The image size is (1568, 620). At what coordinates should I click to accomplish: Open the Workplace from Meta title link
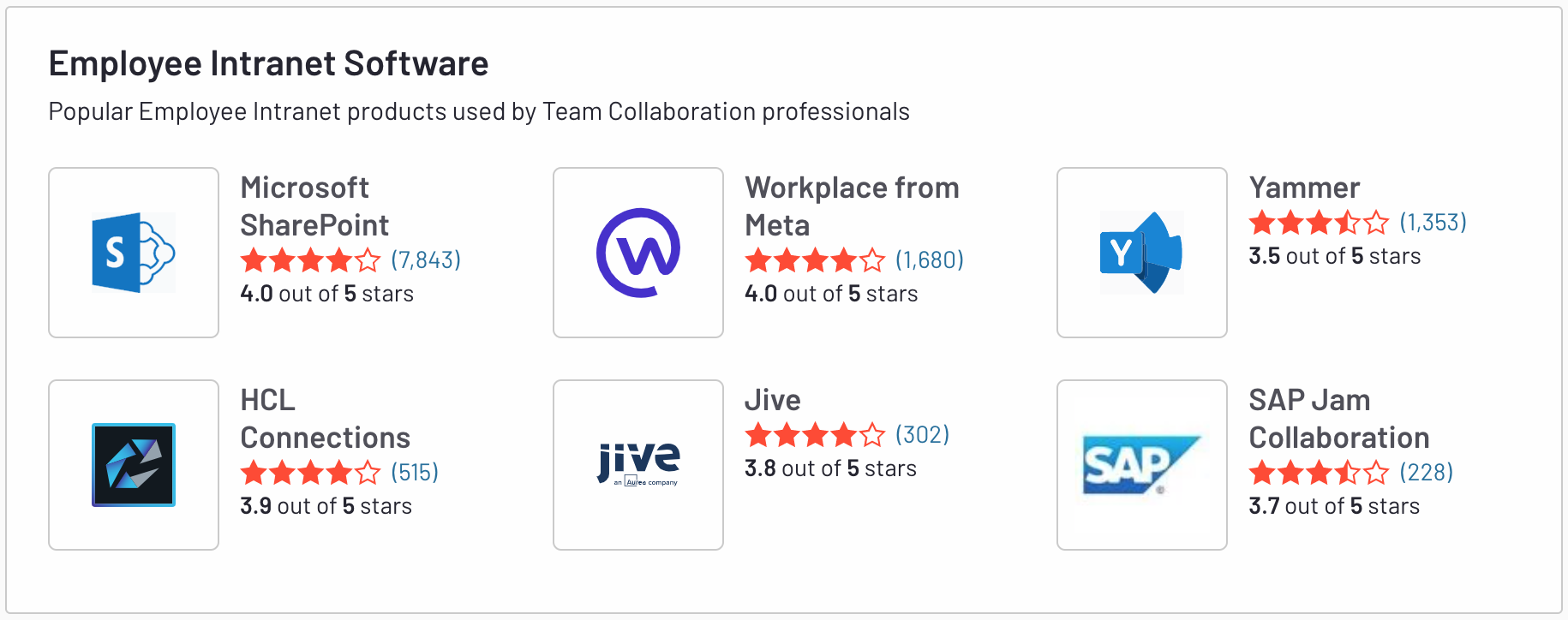(x=852, y=206)
